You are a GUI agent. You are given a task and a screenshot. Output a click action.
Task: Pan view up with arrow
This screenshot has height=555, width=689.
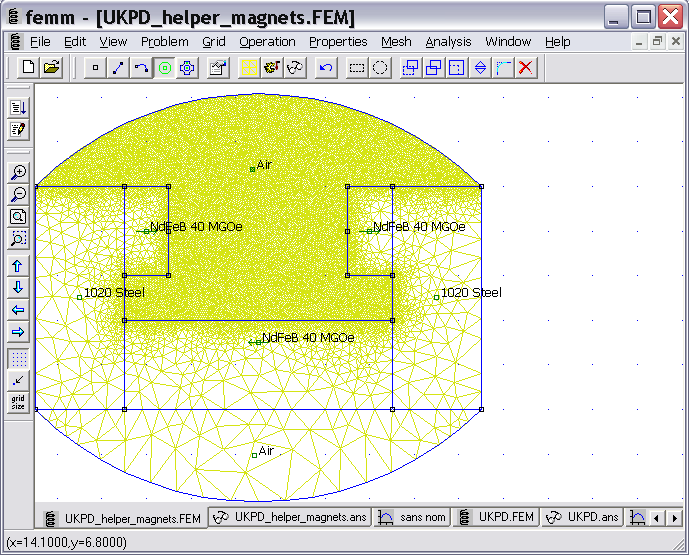pos(18,266)
